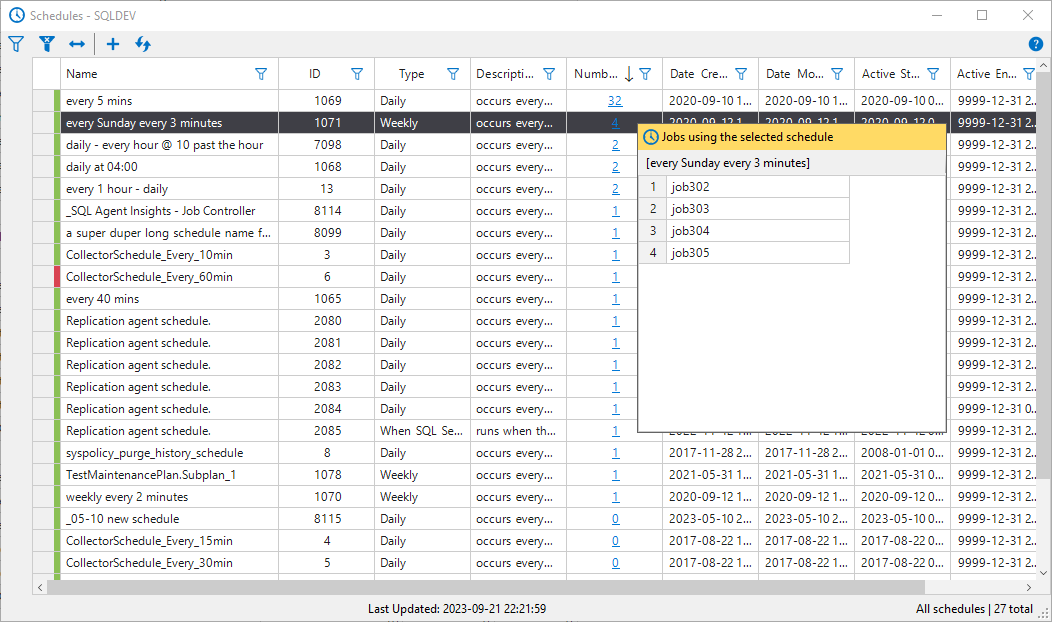Open the Active Start column filter dropdown
This screenshot has width=1052, height=622.
[933, 74]
